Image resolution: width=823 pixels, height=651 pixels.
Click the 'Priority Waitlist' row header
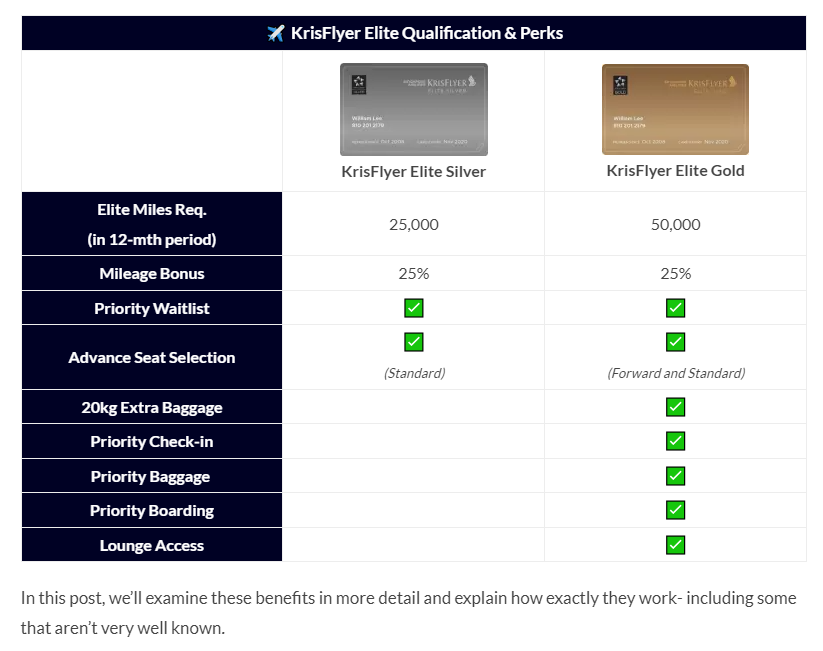(152, 308)
